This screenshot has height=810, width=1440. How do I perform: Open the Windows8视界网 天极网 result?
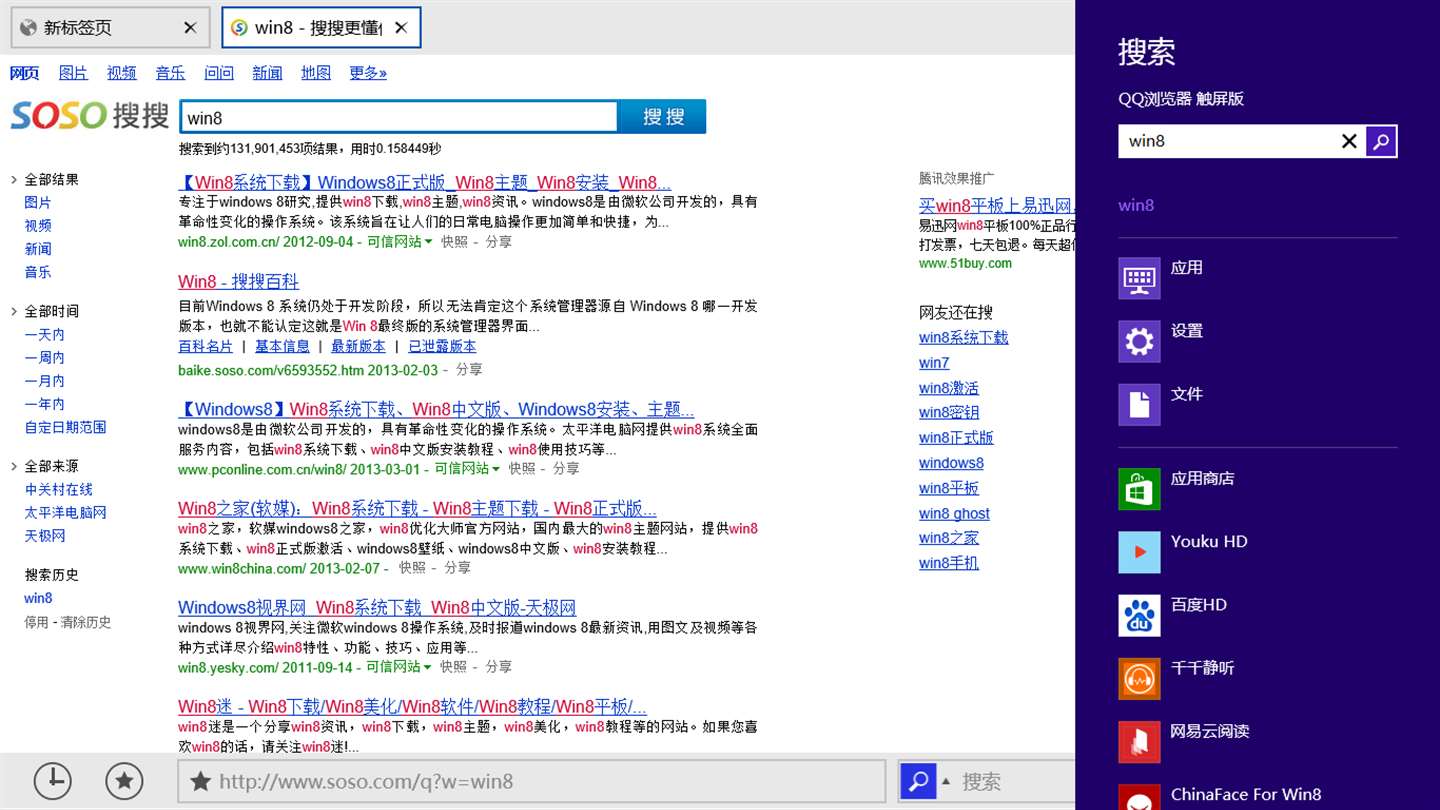click(377, 608)
